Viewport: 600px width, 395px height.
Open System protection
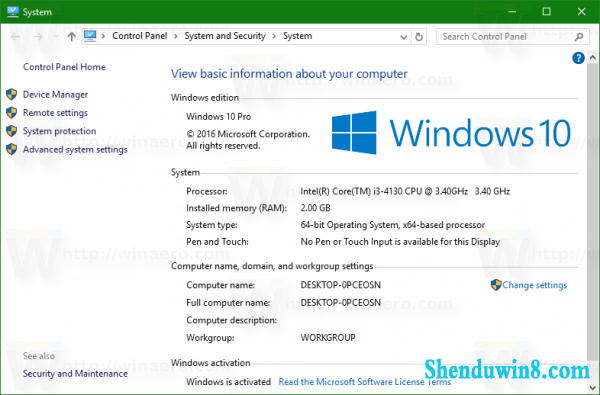59,131
